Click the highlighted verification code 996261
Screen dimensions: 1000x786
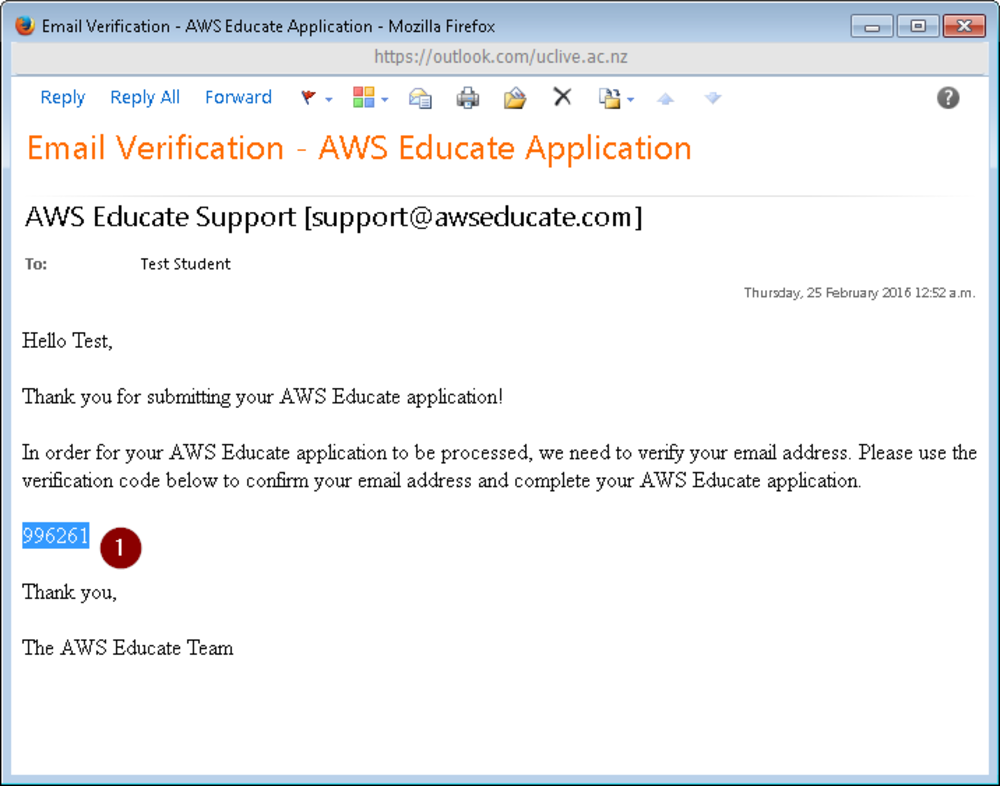point(55,535)
